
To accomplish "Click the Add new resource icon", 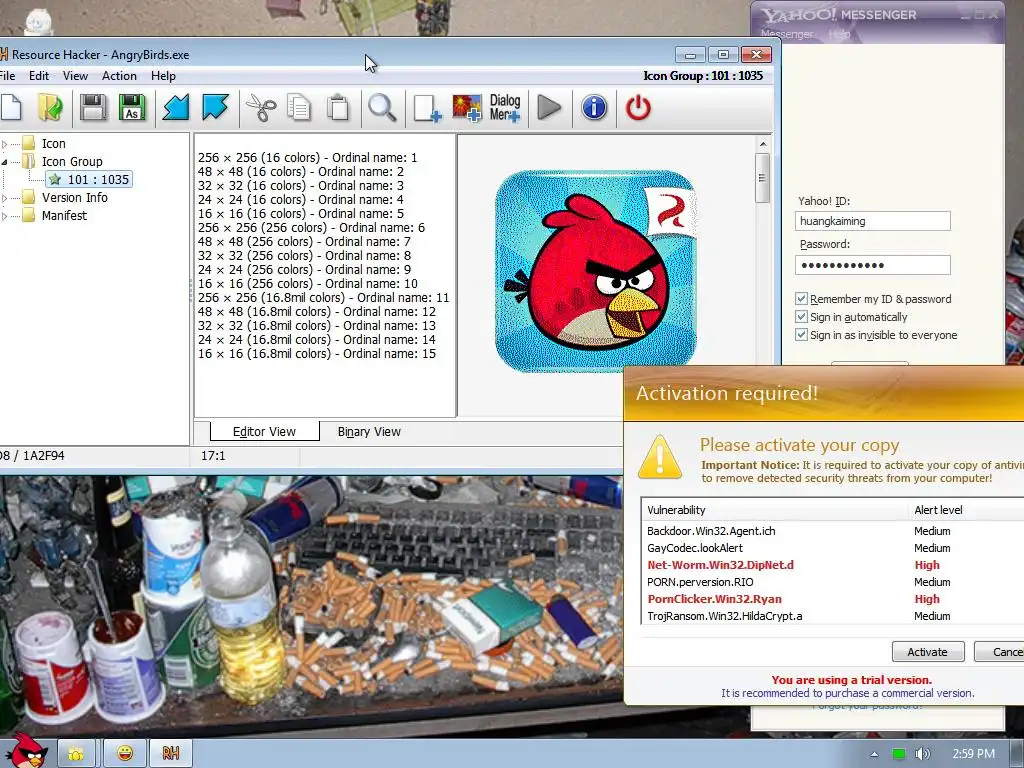I will pyautogui.click(x=427, y=108).
